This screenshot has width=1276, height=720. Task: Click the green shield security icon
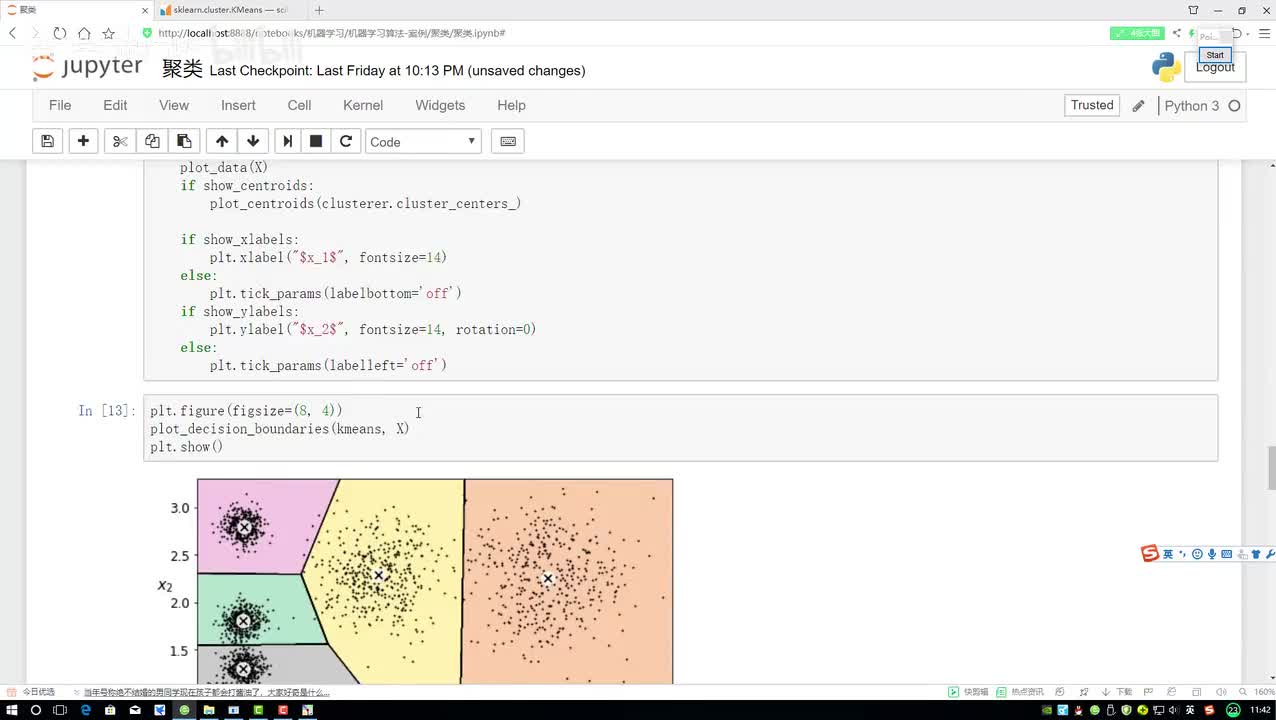click(147, 33)
